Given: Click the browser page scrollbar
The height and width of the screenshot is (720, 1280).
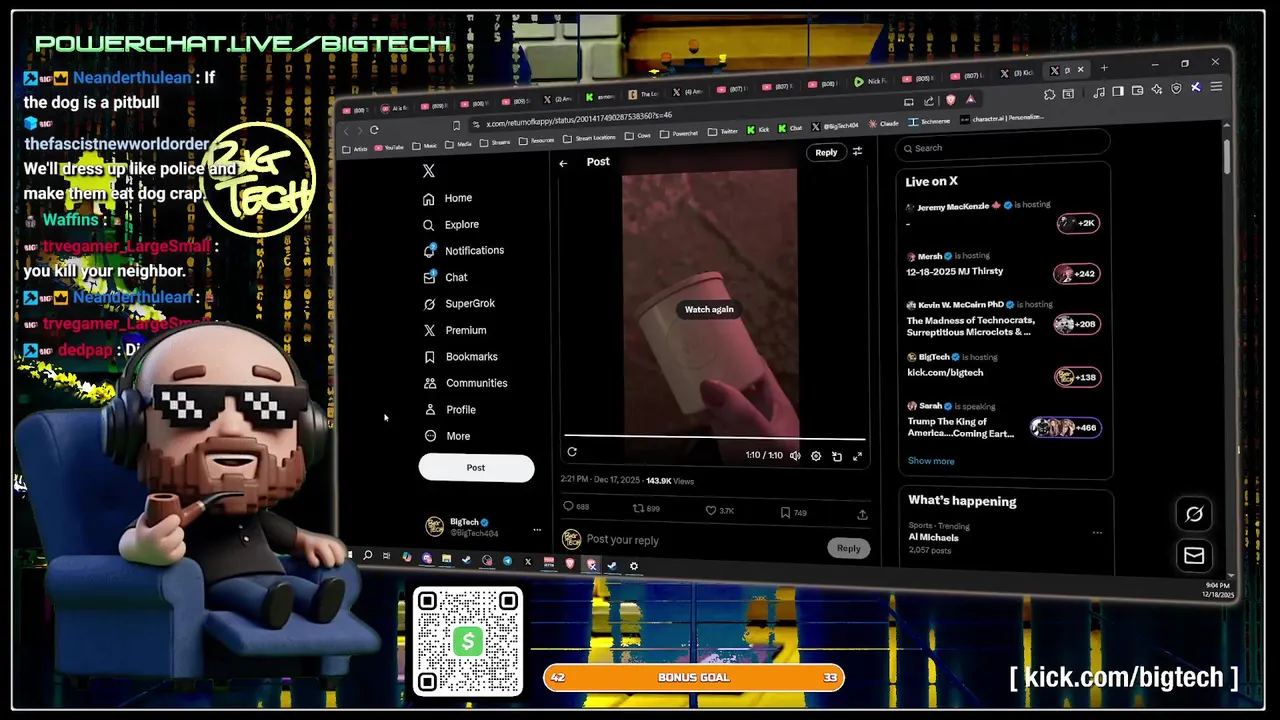Looking at the screenshot, I should 1226,156.
